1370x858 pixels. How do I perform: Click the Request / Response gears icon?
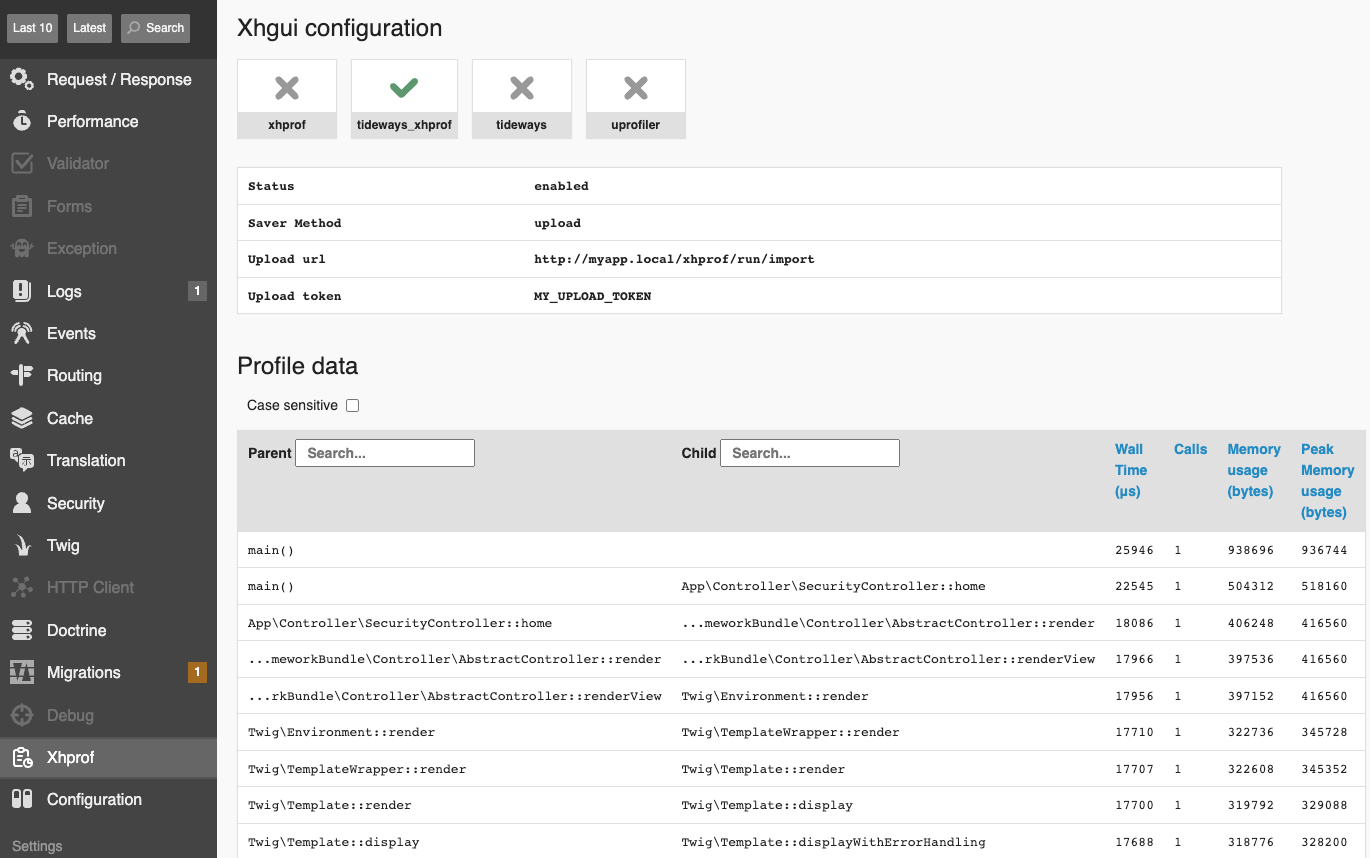(22, 79)
